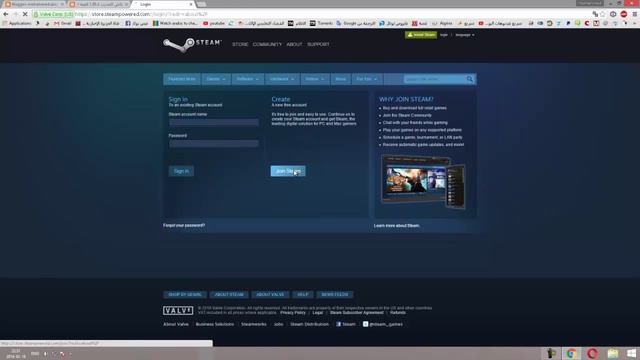Open the About Valve footer link
The image size is (640, 360).
click(176, 324)
